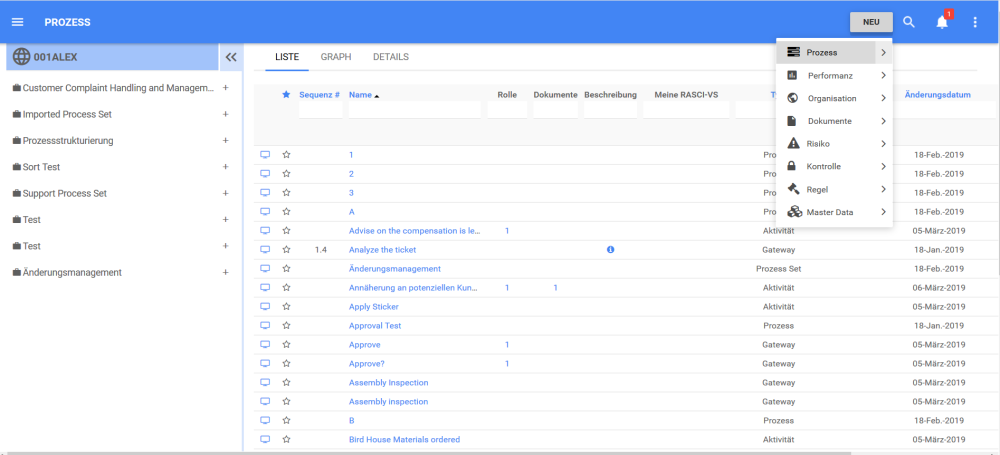The image size is (1000, 455).
Task: Open the Risiko submenu arrow
Action: point(883,144)
